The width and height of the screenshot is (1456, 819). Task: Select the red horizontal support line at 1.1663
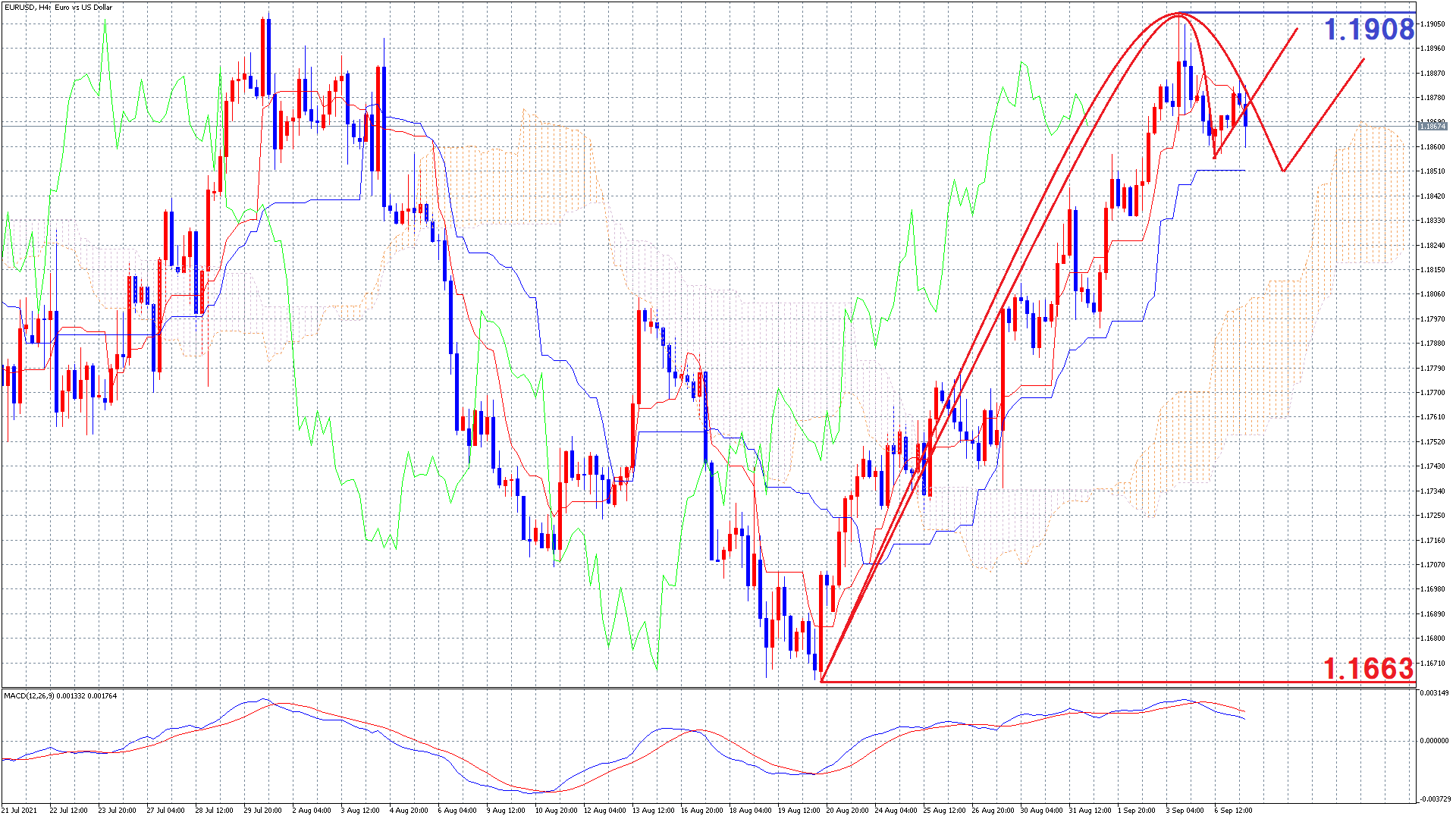(x=1062, y=682)
